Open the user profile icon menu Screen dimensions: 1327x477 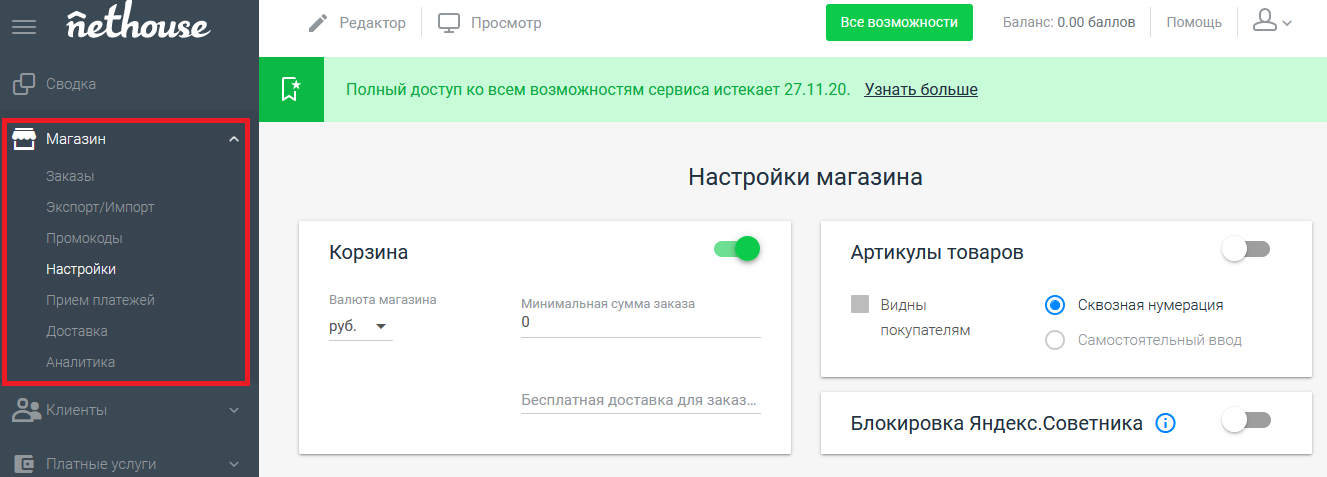(x=1272, y=22)
